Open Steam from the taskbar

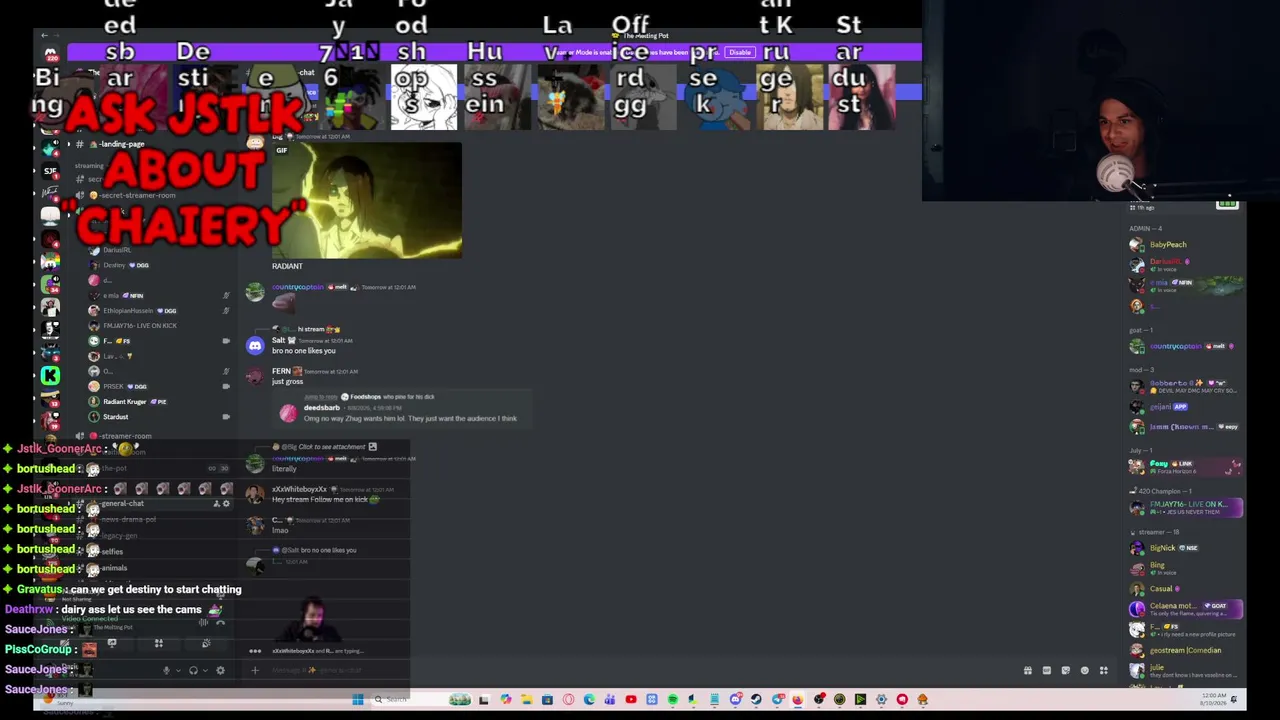coord(756,700)
